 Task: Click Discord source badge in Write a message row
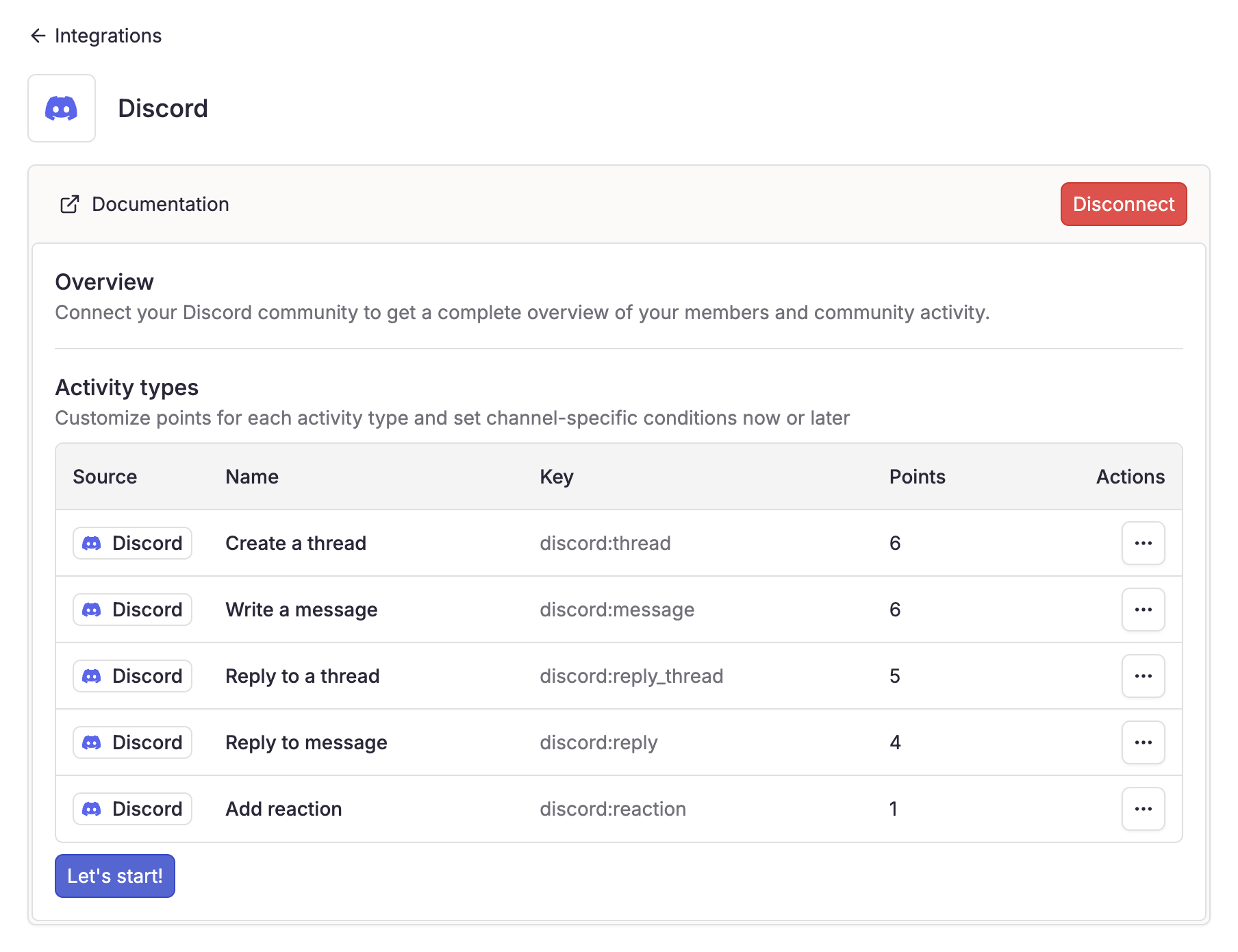[x=133, y=610]
